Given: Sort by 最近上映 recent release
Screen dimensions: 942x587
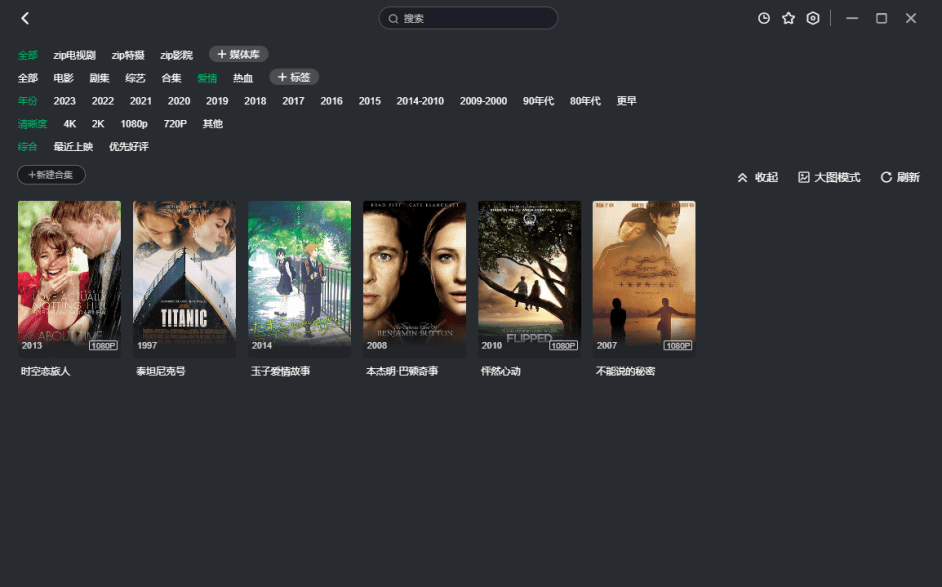Looking at the screenshot, I should 73,147.
